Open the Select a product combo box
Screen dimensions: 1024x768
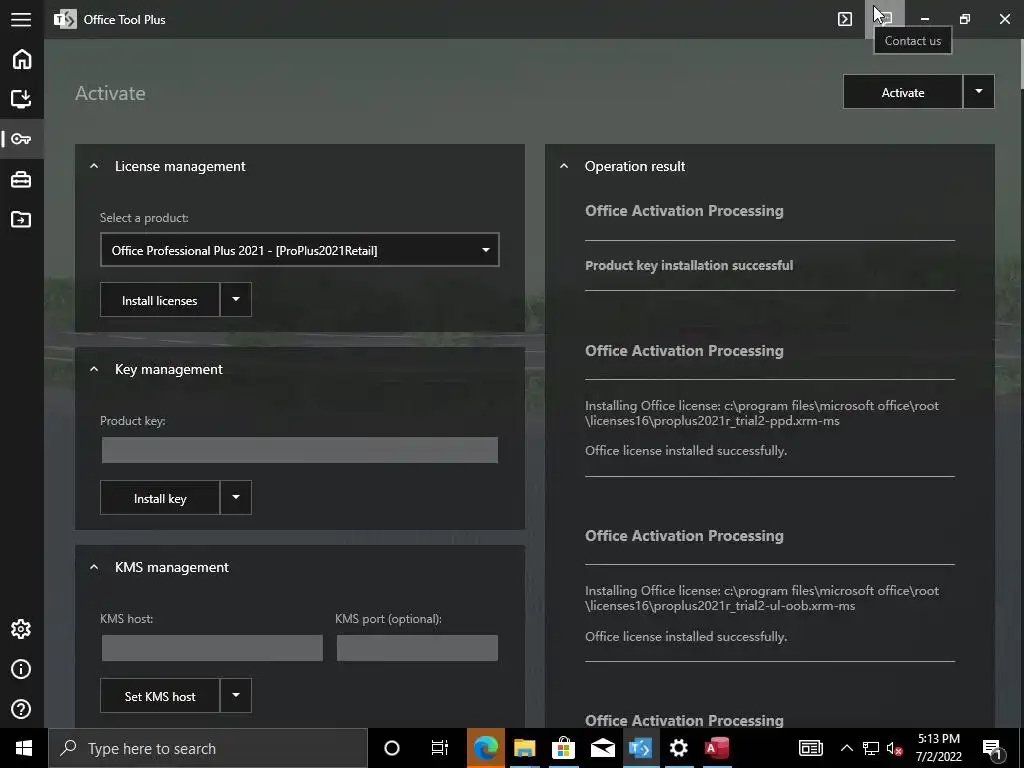[x=299, y=250]
